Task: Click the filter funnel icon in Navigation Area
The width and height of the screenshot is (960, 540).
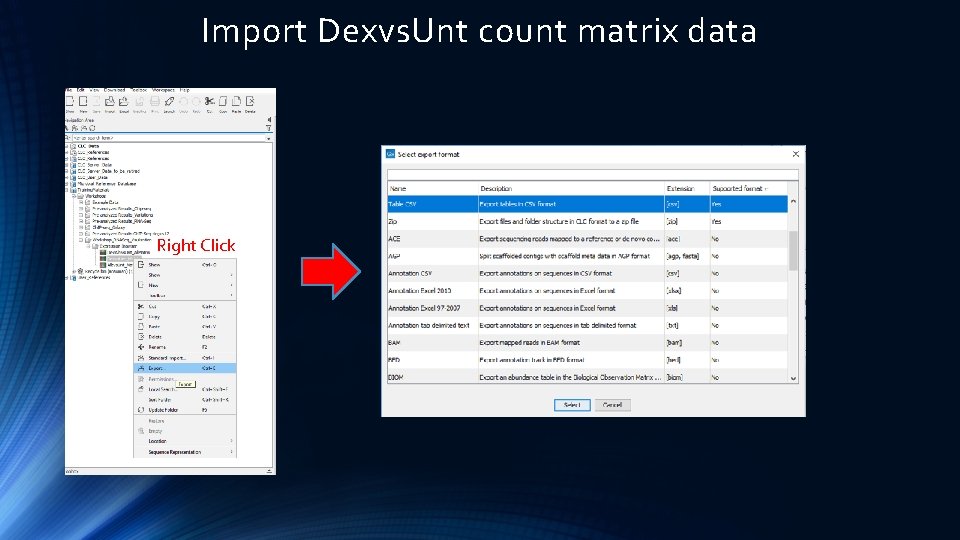Action: click(x=269, y=128)
